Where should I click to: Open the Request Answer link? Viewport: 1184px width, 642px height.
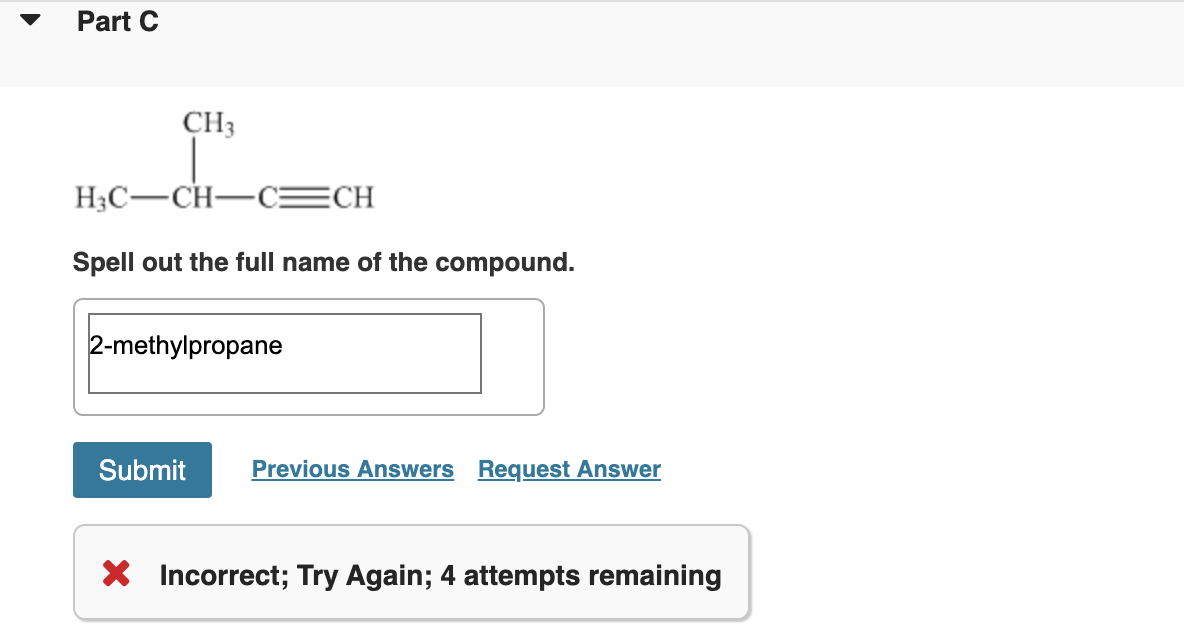coord(569,469)
